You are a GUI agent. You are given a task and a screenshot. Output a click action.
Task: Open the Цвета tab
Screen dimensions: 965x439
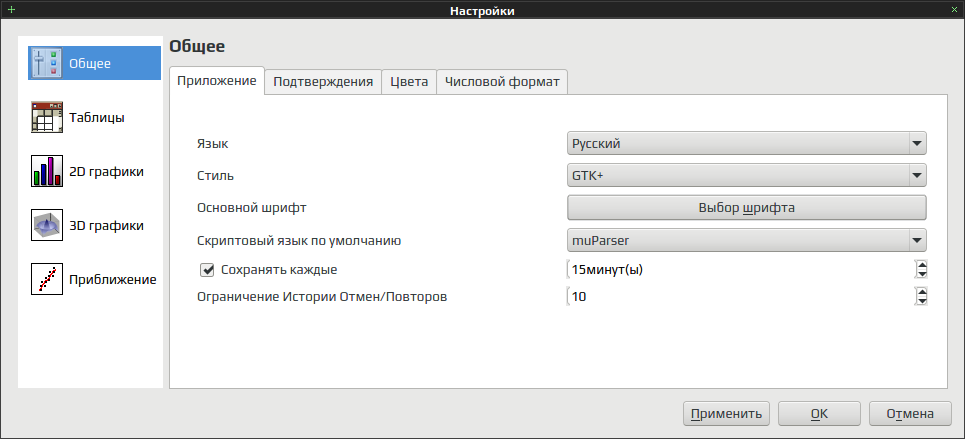409,82
